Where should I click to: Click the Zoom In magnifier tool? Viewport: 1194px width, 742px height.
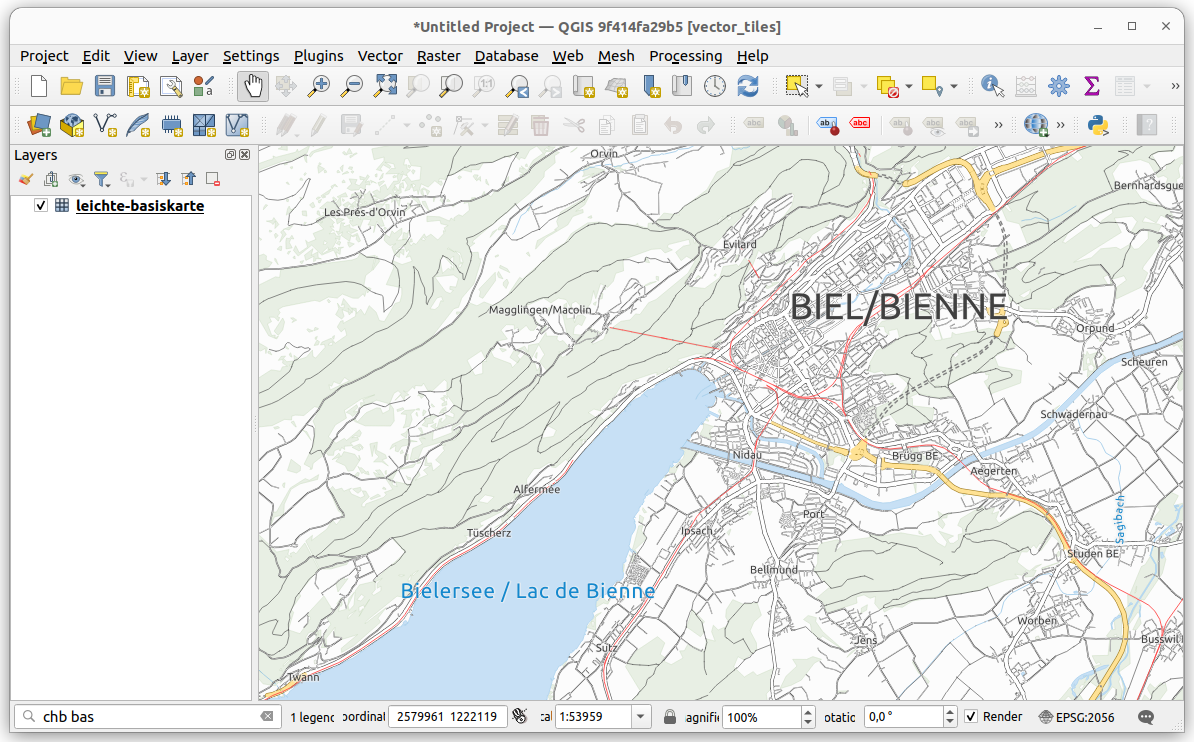click(x=318, y=86)
